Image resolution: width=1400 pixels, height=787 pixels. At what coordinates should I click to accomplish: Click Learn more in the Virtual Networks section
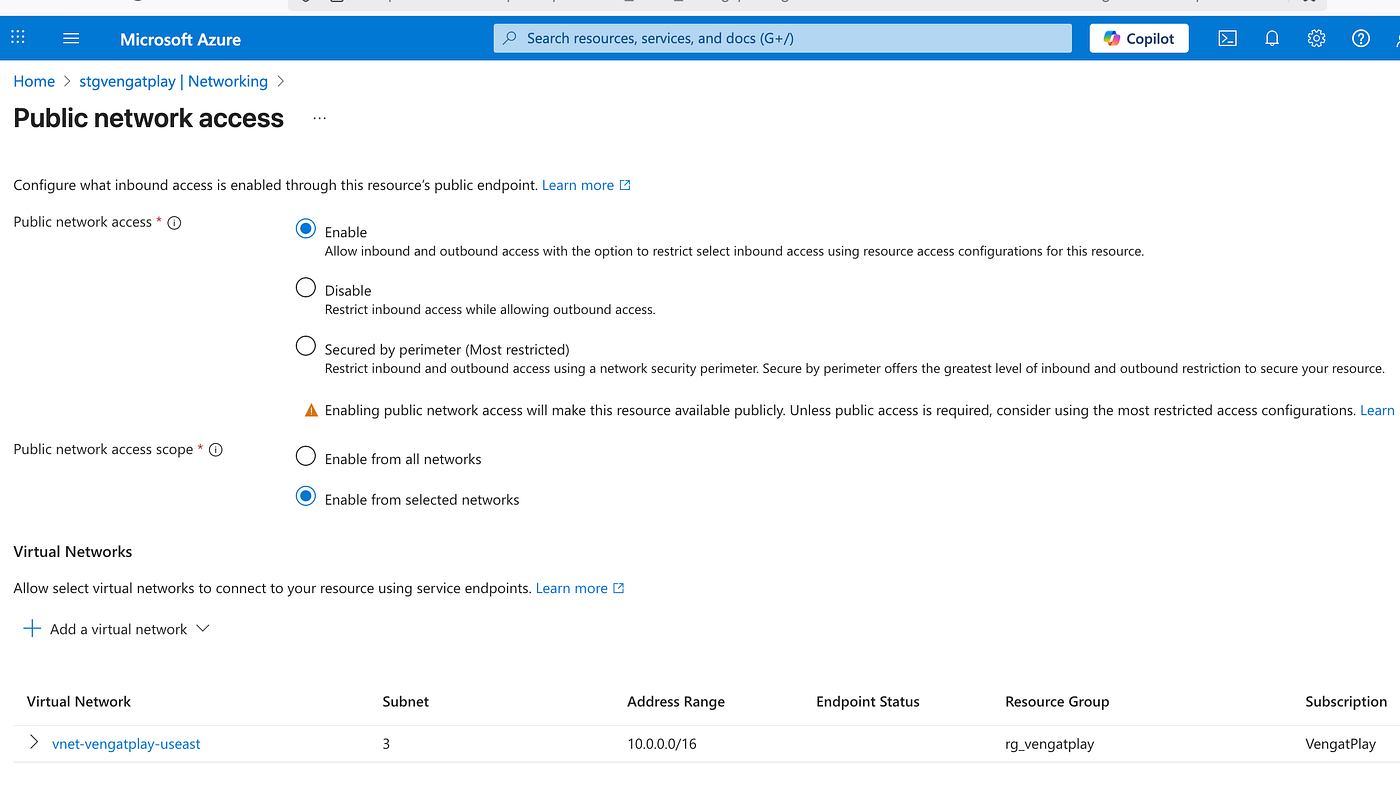tap(580, 588)
